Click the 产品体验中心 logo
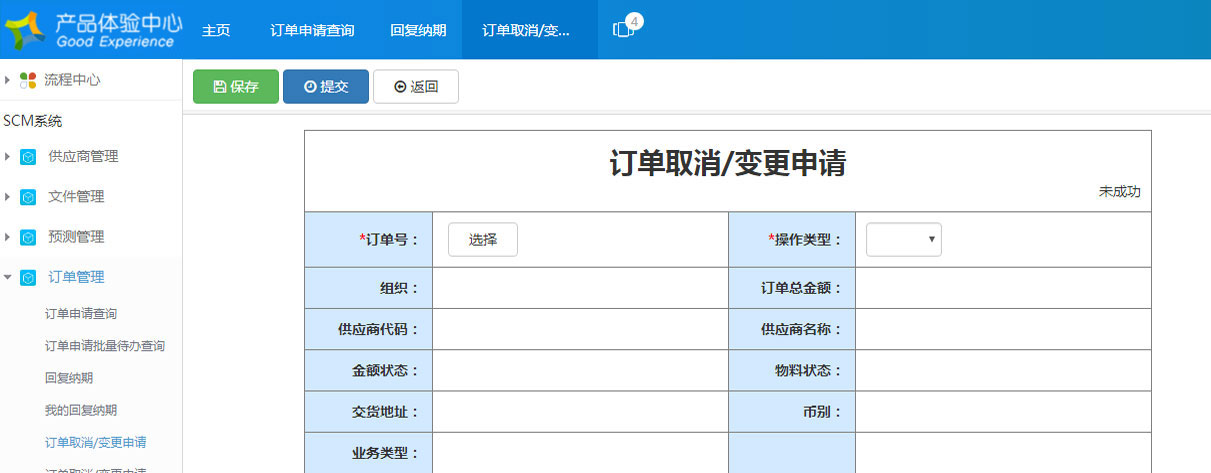This screenshot has height=473, width=1211. click(x=92, y=30)
